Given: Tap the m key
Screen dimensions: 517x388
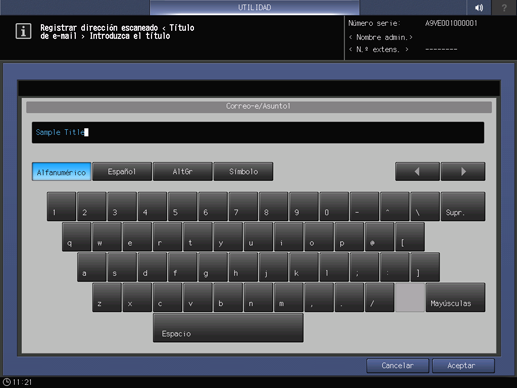Looking at the screenshot, I should point(289,297).
